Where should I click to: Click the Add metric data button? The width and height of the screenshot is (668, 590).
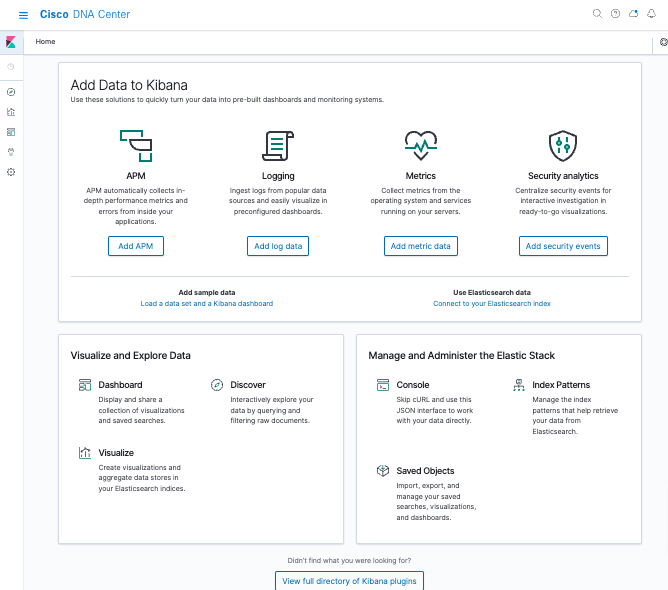[x=420, y=246]
